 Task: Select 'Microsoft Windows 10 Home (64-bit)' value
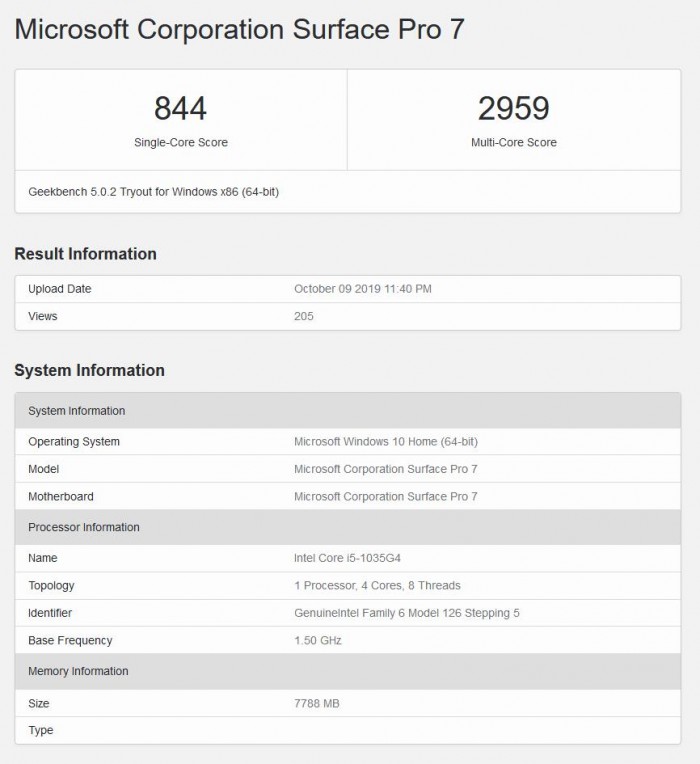tap(386, 442)
